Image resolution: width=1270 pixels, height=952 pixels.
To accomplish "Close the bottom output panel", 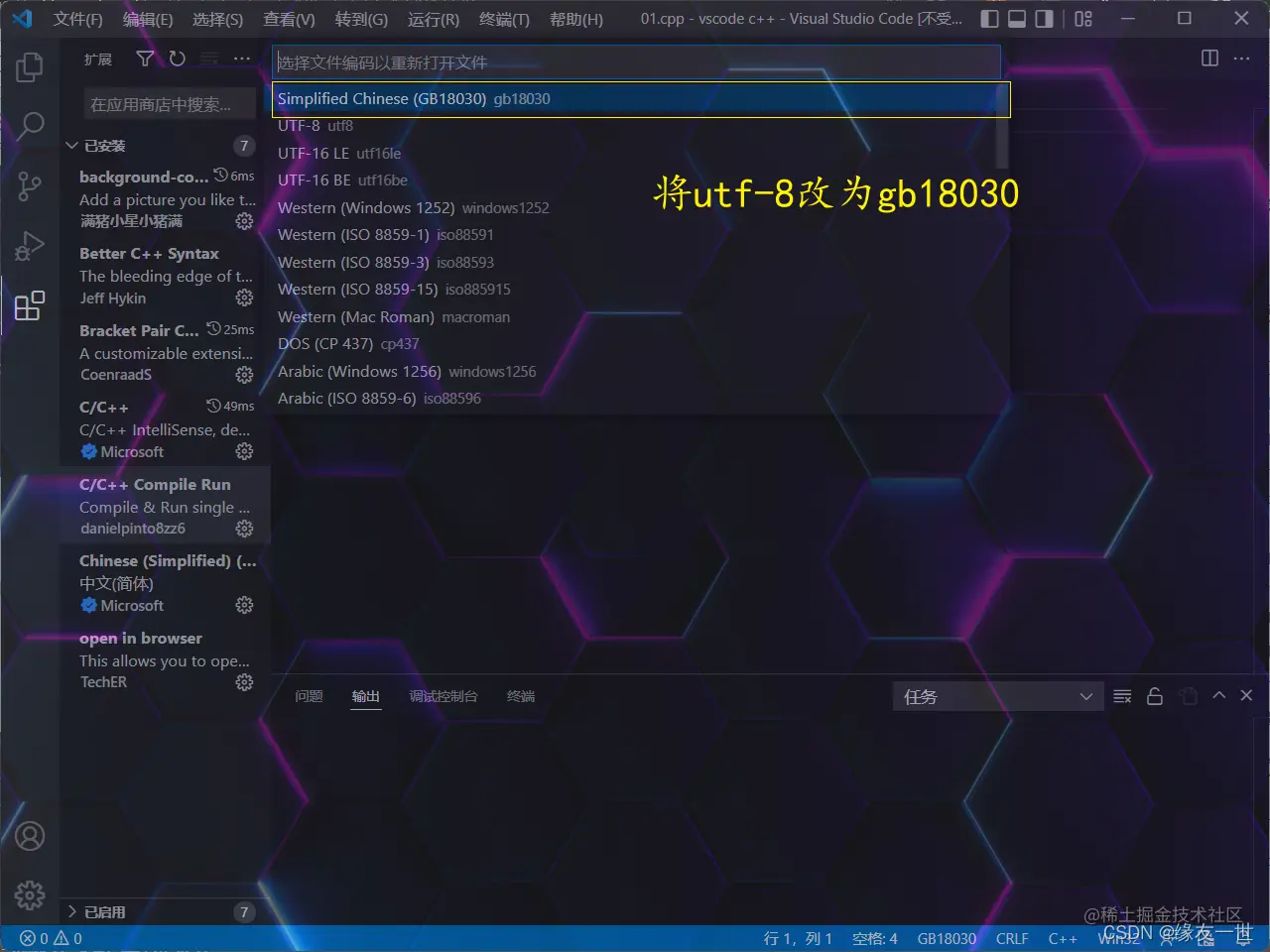I will (1246, 696).
